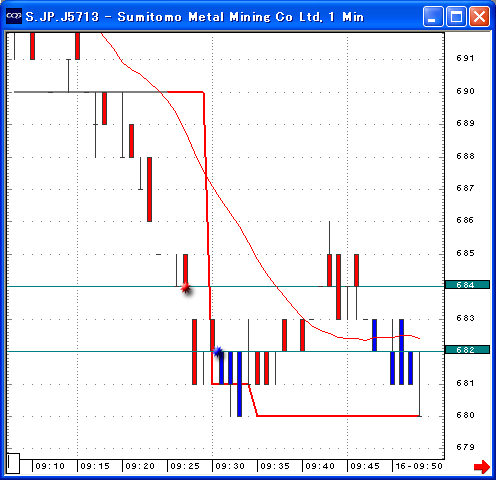496x480 pixels.
Task: Click the CQG icon in the title bar
Action: pyautogui.click(x=14, y=16)
